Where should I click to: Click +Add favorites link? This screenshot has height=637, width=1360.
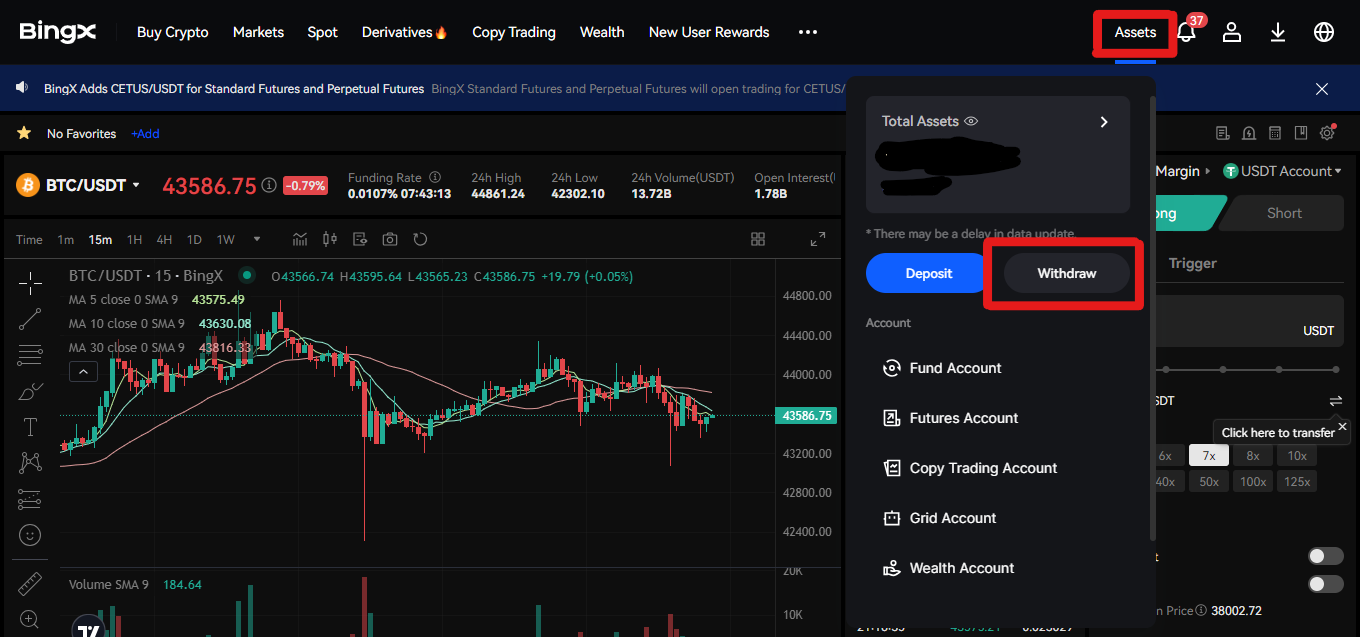click(145, 133)
